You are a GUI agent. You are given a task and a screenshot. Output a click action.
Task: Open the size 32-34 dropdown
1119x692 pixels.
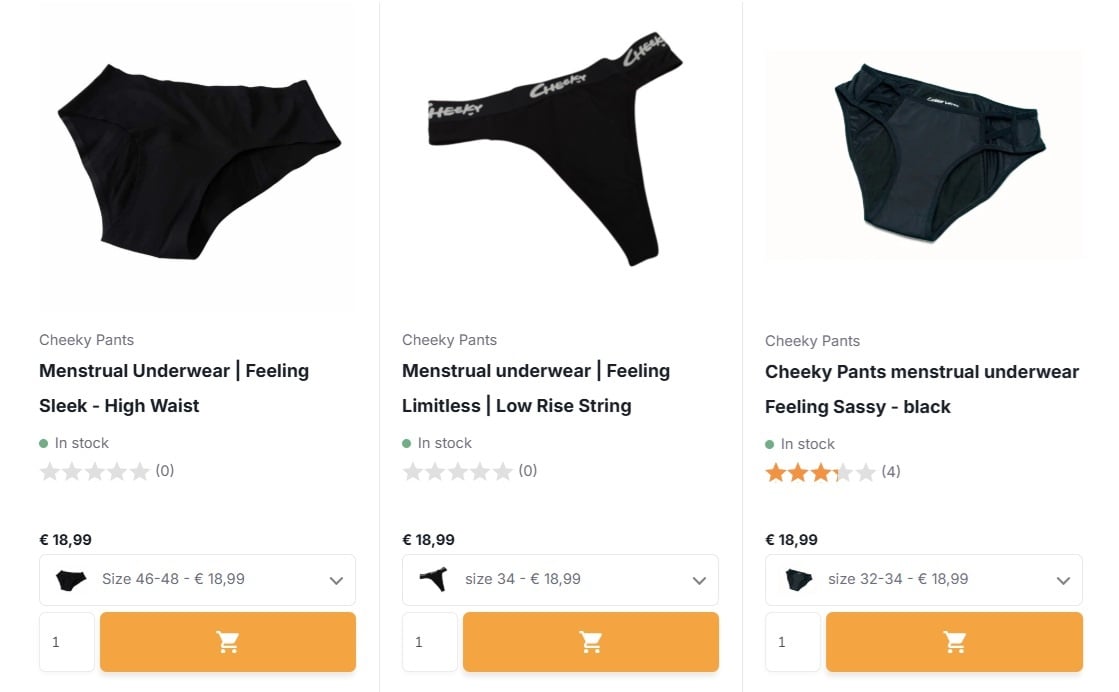point(923,580)
